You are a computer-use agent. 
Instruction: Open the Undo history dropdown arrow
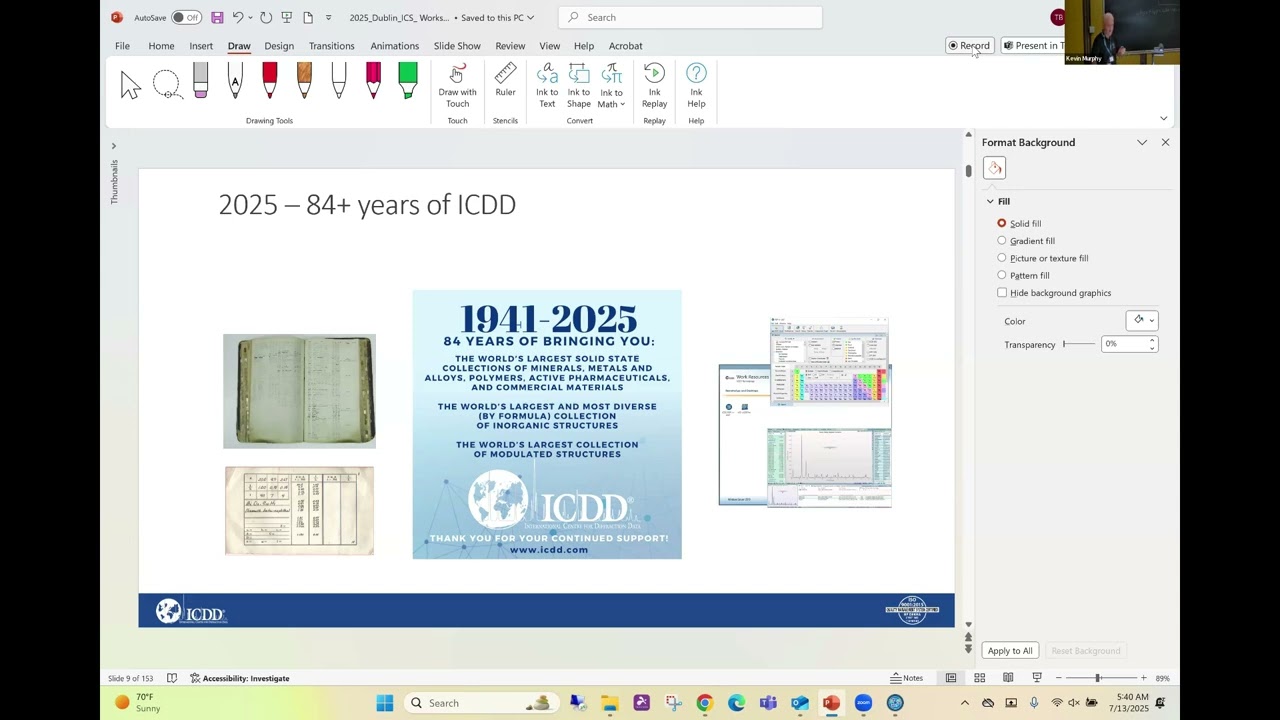click(250, 17)
